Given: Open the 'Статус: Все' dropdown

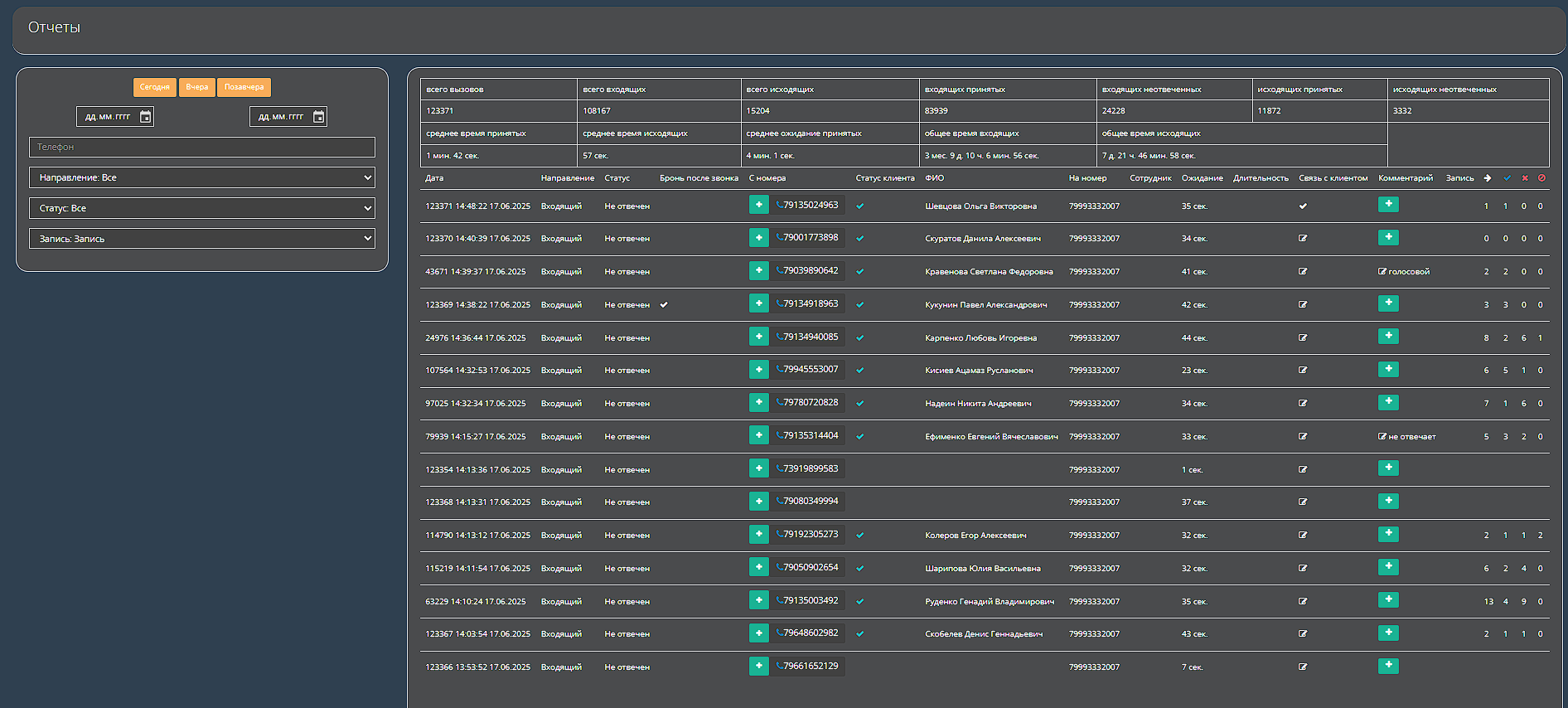Looking at the screenshot, I should pyautogui.click(x=202, y=208).
